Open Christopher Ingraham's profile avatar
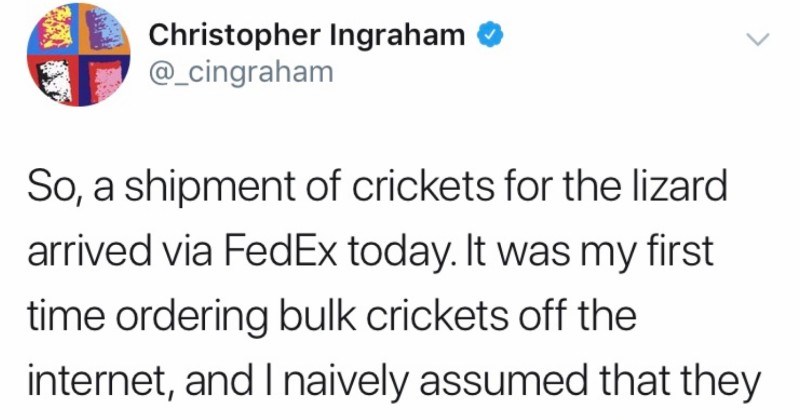 (x=79, y=55)
